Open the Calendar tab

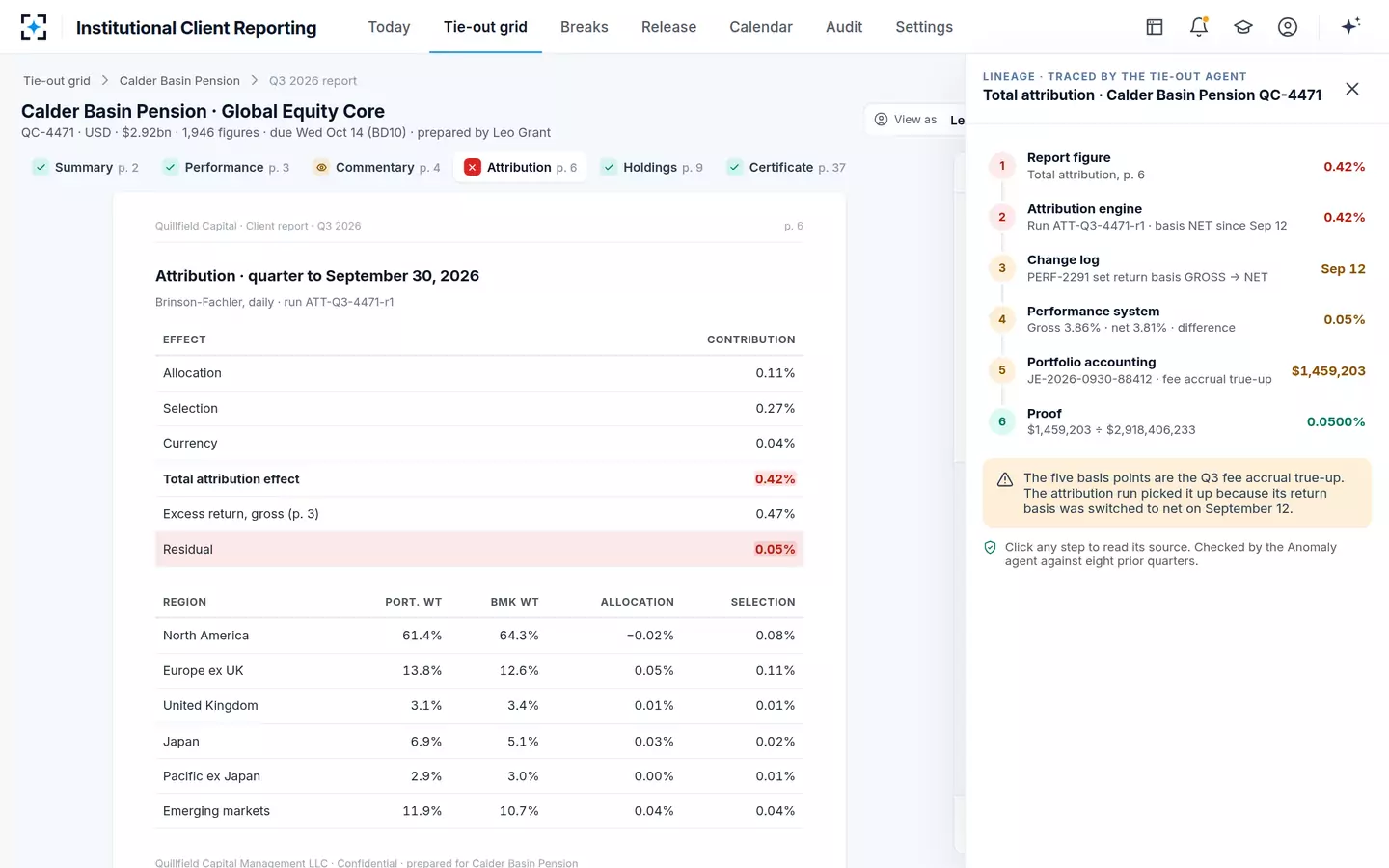coord(761,27)
